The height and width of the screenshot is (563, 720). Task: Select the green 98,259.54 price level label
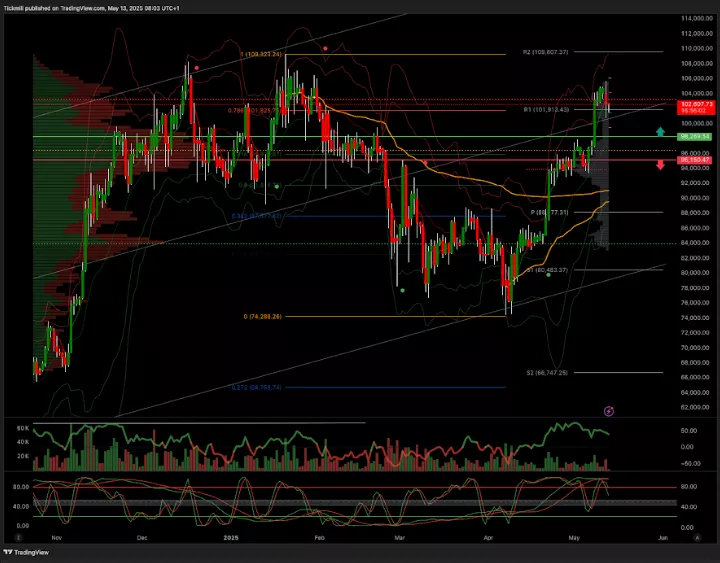[x=694, y=136]
